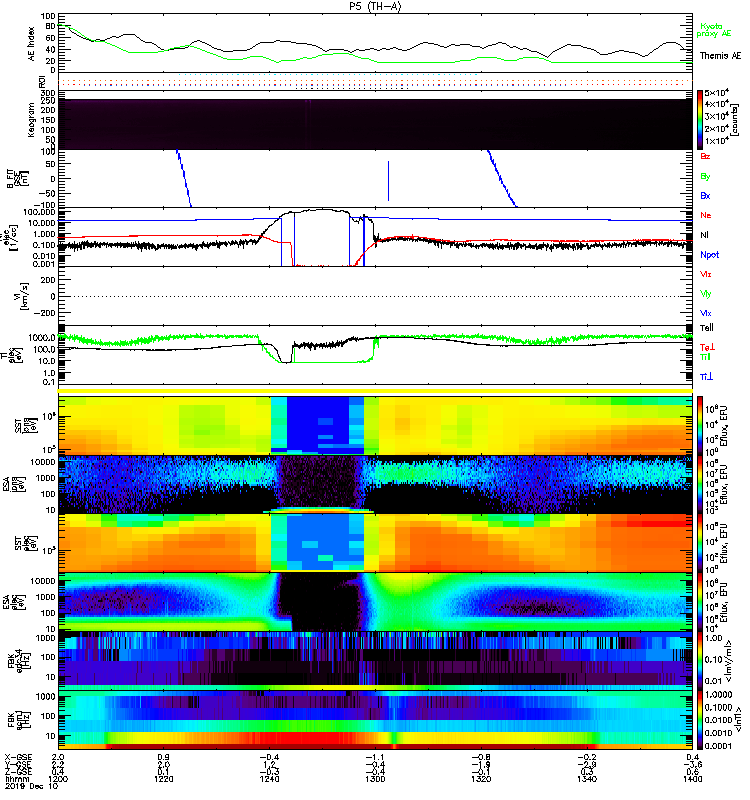Click the isolated blue spike in B_FIT panel
Screen dimensions: 750x800
[388, 181]
